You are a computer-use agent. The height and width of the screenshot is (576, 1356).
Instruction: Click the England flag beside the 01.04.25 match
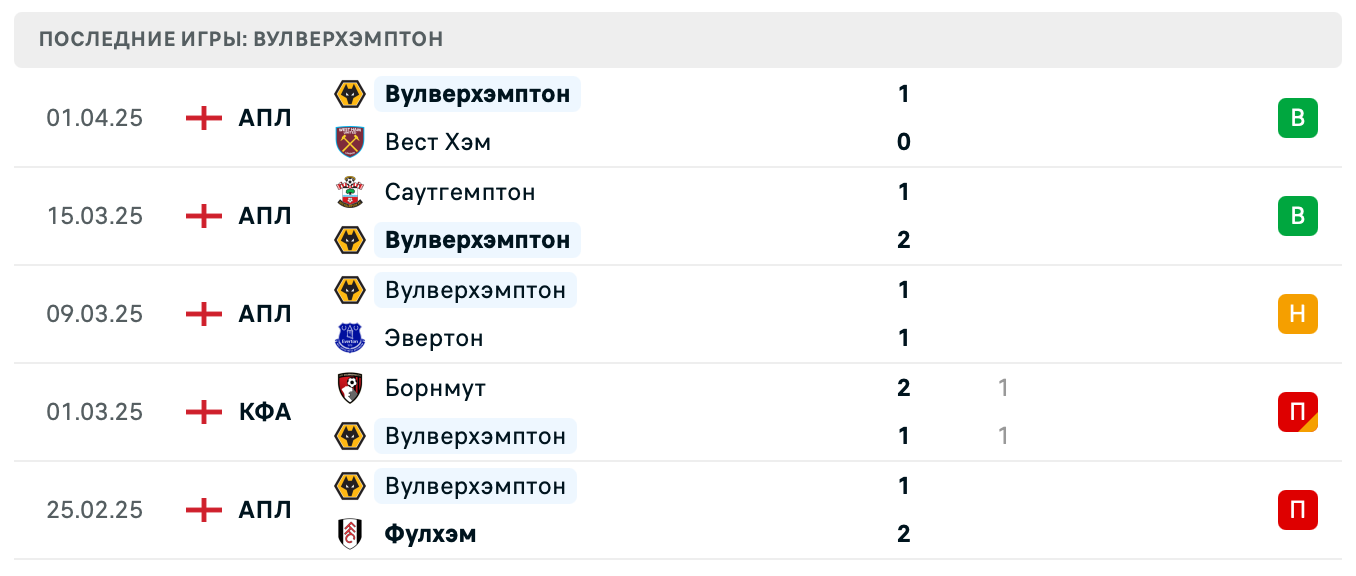tap(203, 118)
